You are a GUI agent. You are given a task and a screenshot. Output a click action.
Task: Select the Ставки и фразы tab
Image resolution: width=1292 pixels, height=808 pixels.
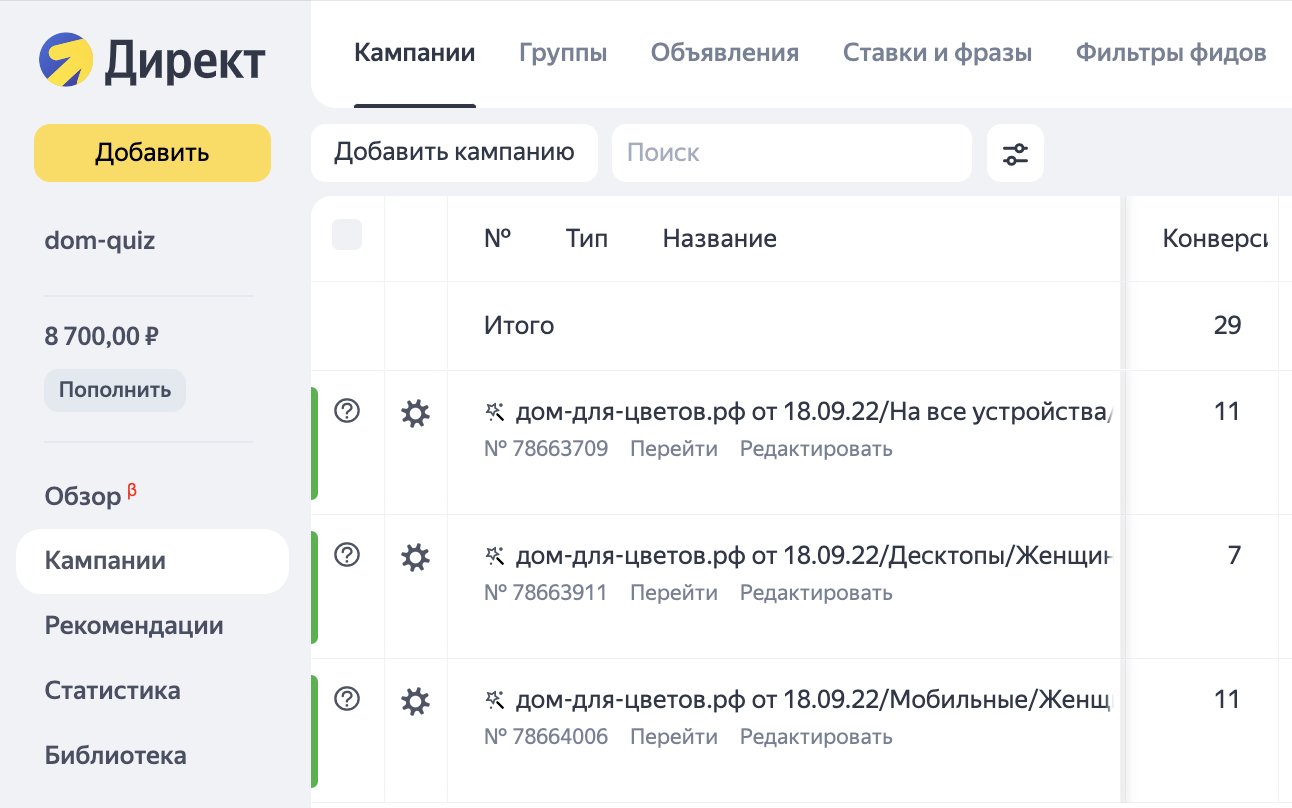937,53
